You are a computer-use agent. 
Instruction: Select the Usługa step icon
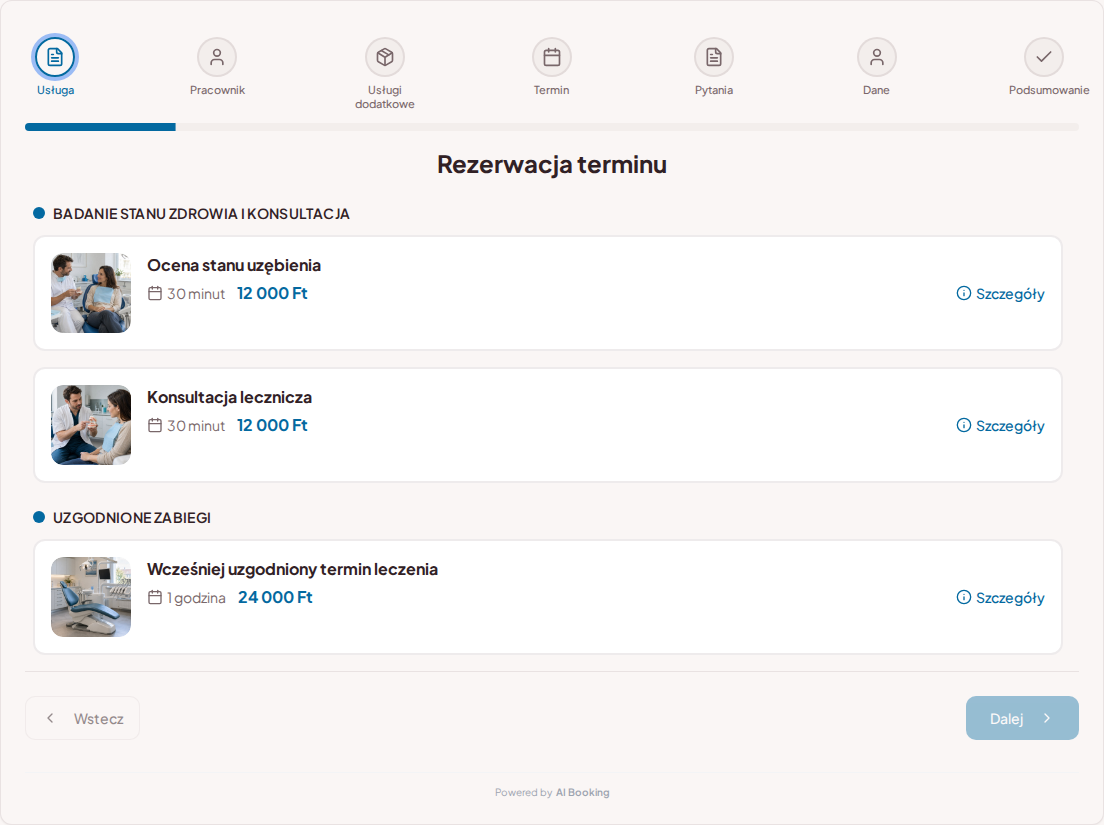(55, 57)
